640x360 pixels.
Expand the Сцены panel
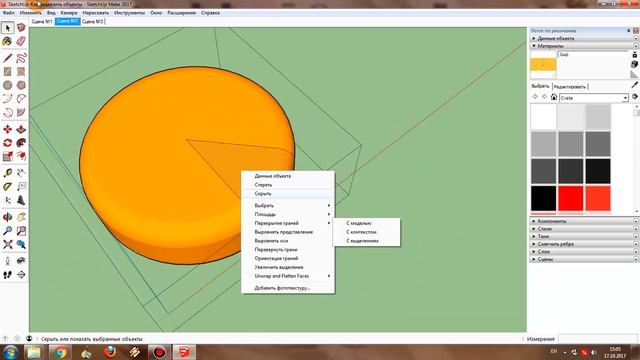point(583,259)
